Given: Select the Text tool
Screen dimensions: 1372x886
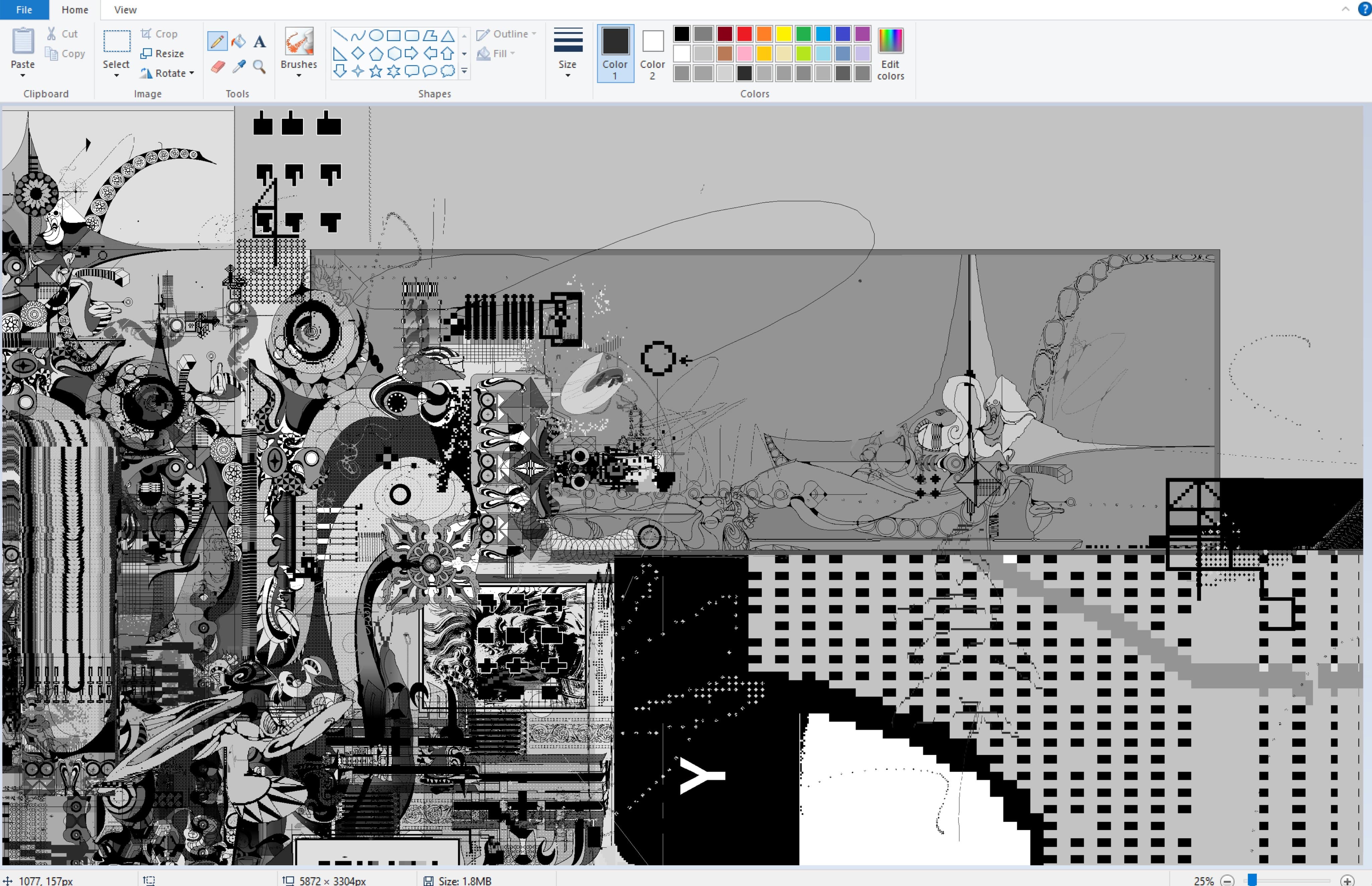Looking at the screenshot, I should (260, 42).
